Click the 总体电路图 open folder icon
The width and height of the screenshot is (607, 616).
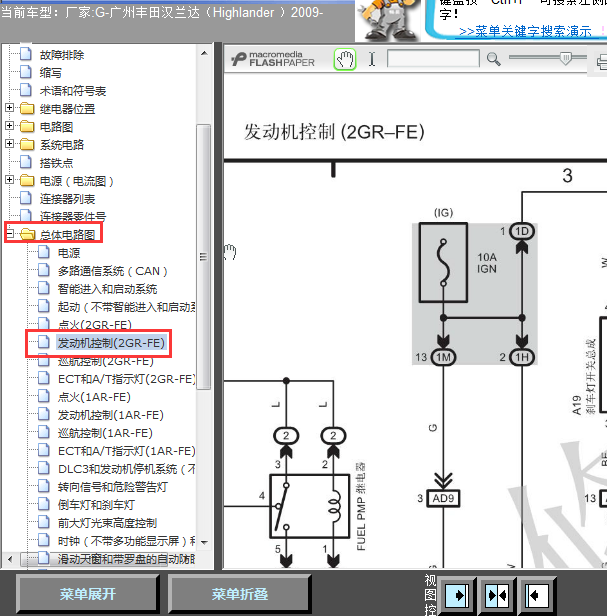point(28,234)
